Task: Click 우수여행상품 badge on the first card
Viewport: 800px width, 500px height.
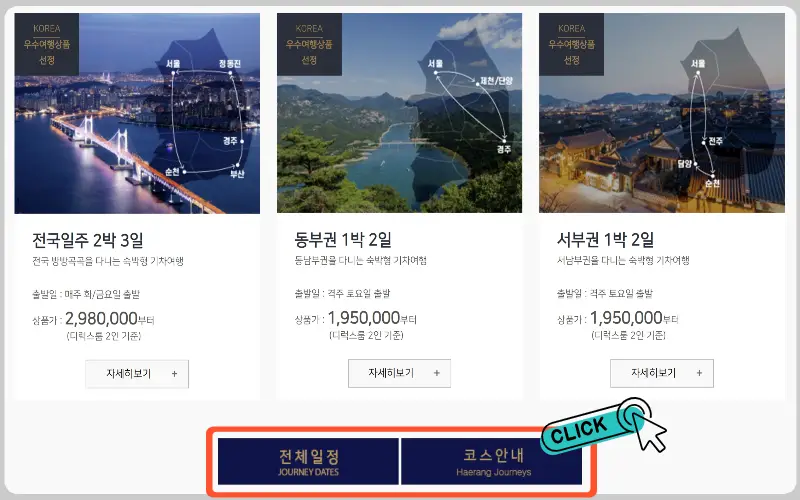Action: click(46, 44)
